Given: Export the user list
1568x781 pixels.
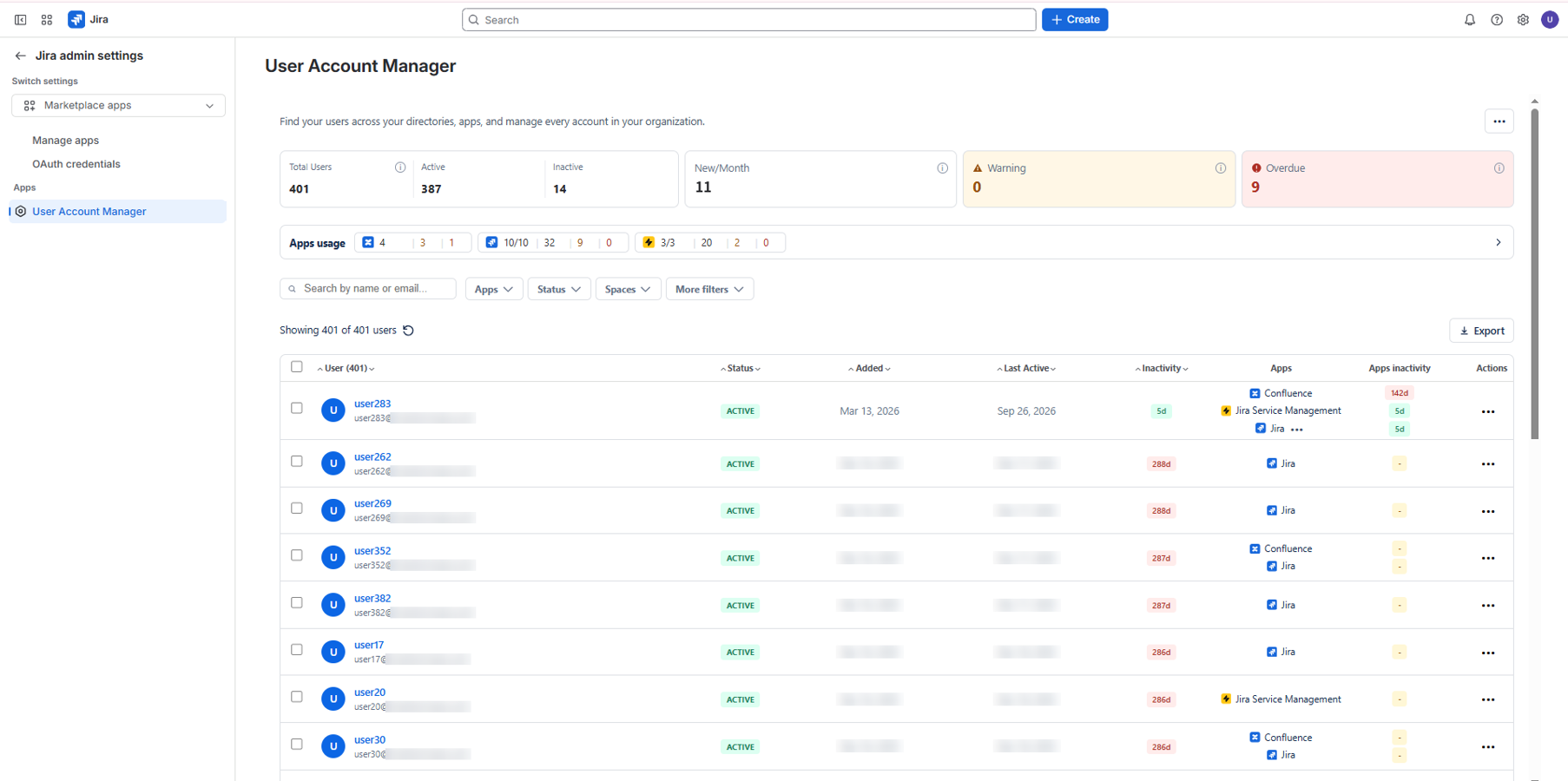Looking at the screenshot, I should pos(1481,331).
